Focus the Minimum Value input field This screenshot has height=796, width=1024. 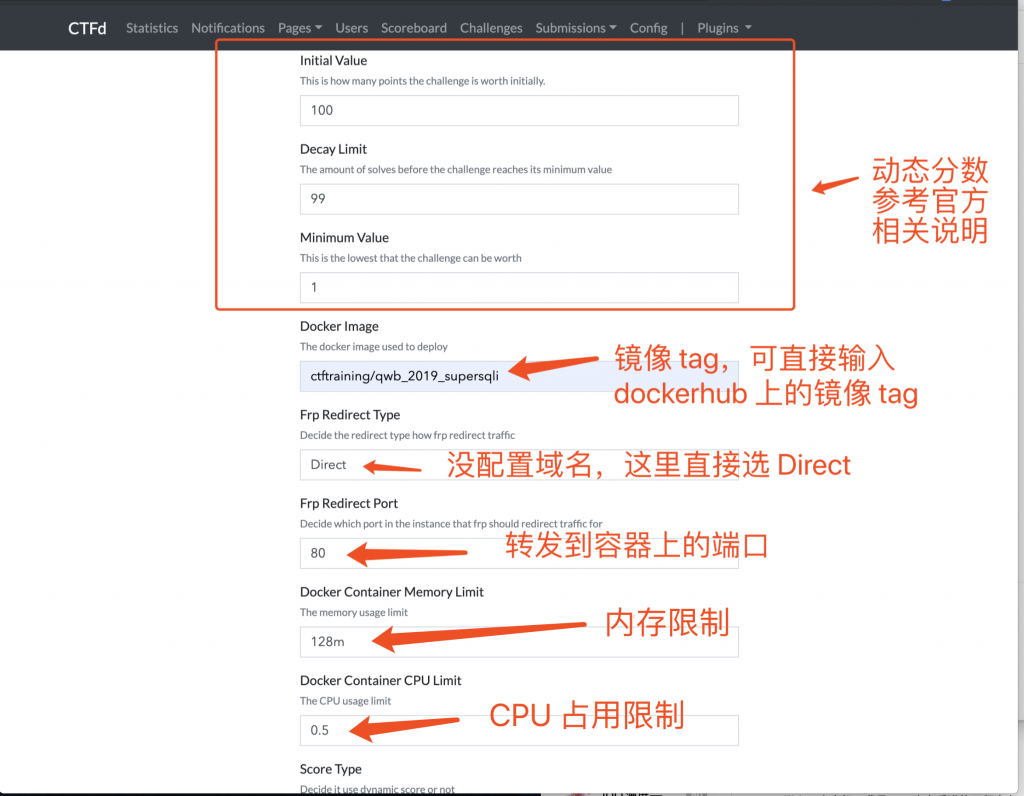pos(519,287)
